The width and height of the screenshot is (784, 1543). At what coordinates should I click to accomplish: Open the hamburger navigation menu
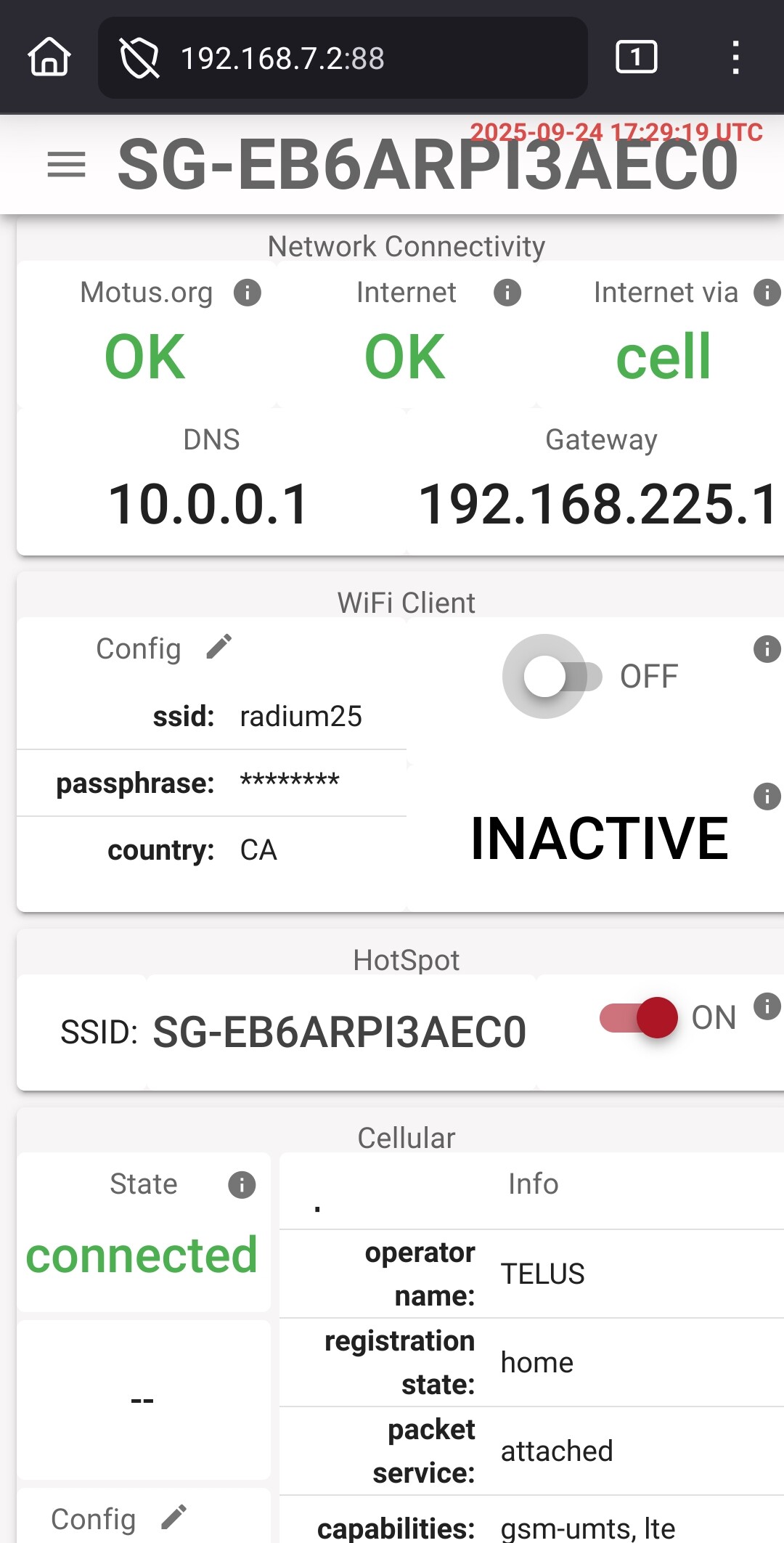click(66, 164)
